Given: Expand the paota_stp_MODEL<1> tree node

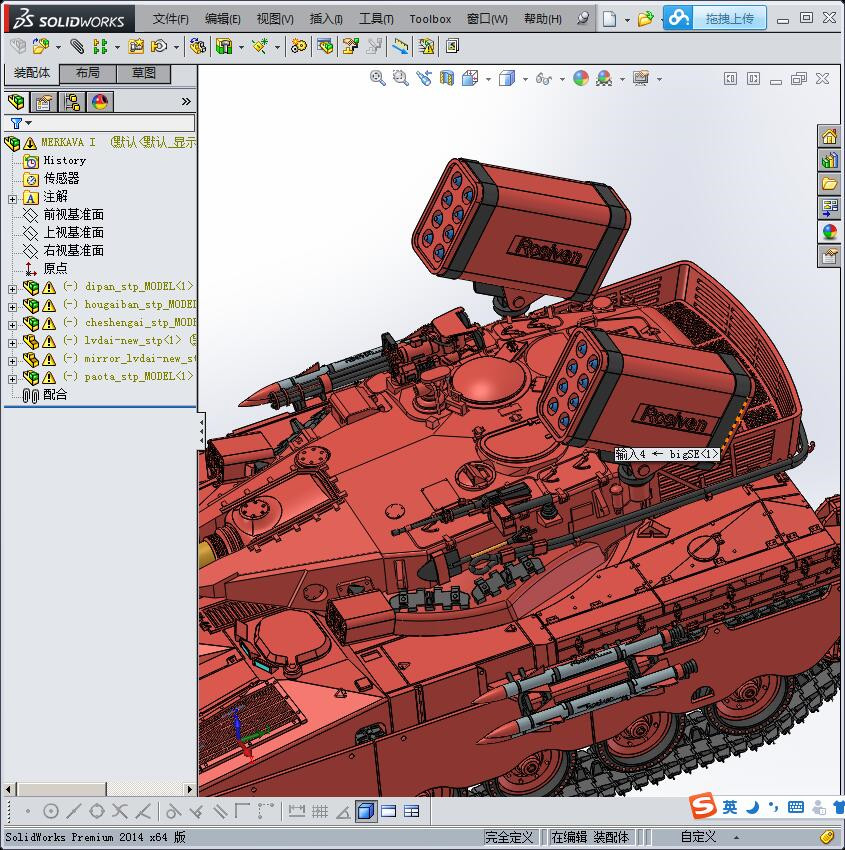Looking at the screenshot, I should tap(12, 378).
